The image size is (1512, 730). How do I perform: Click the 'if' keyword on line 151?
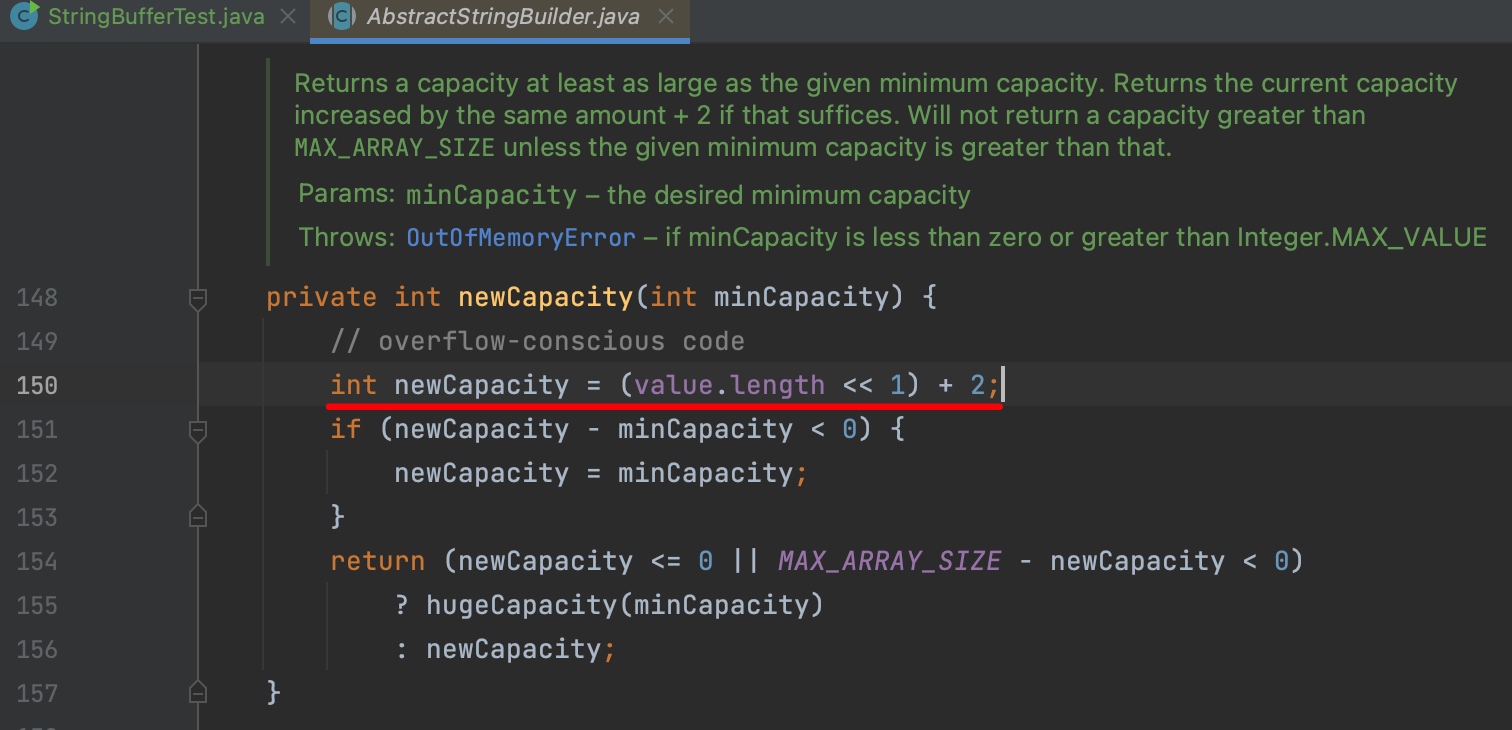pos(346,430)
